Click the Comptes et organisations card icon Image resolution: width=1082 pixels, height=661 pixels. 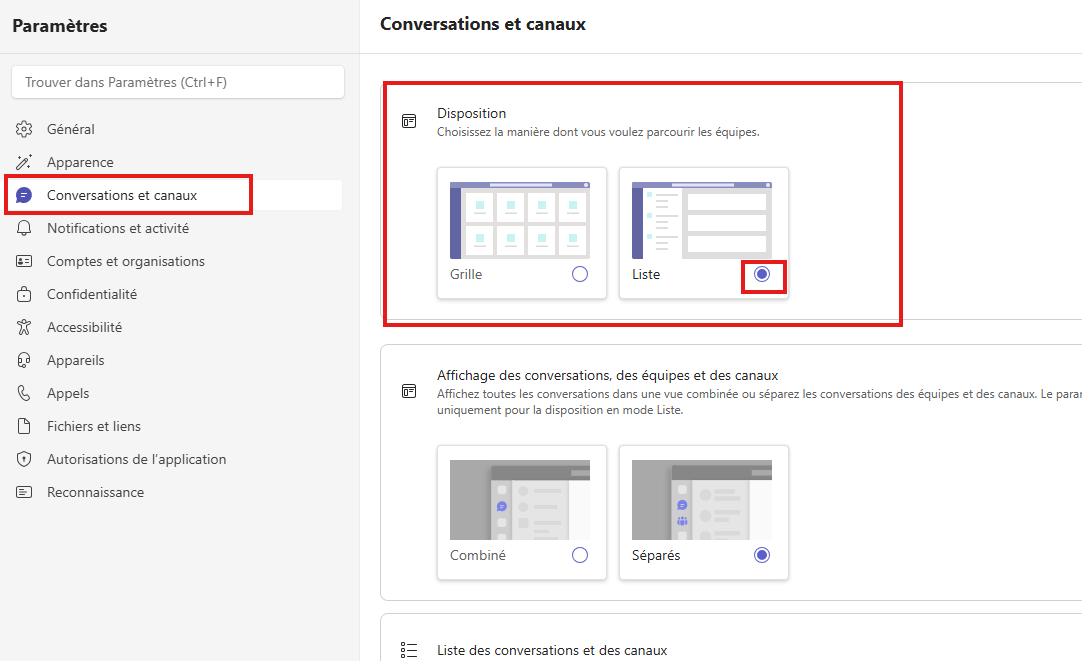coord(25,261)
